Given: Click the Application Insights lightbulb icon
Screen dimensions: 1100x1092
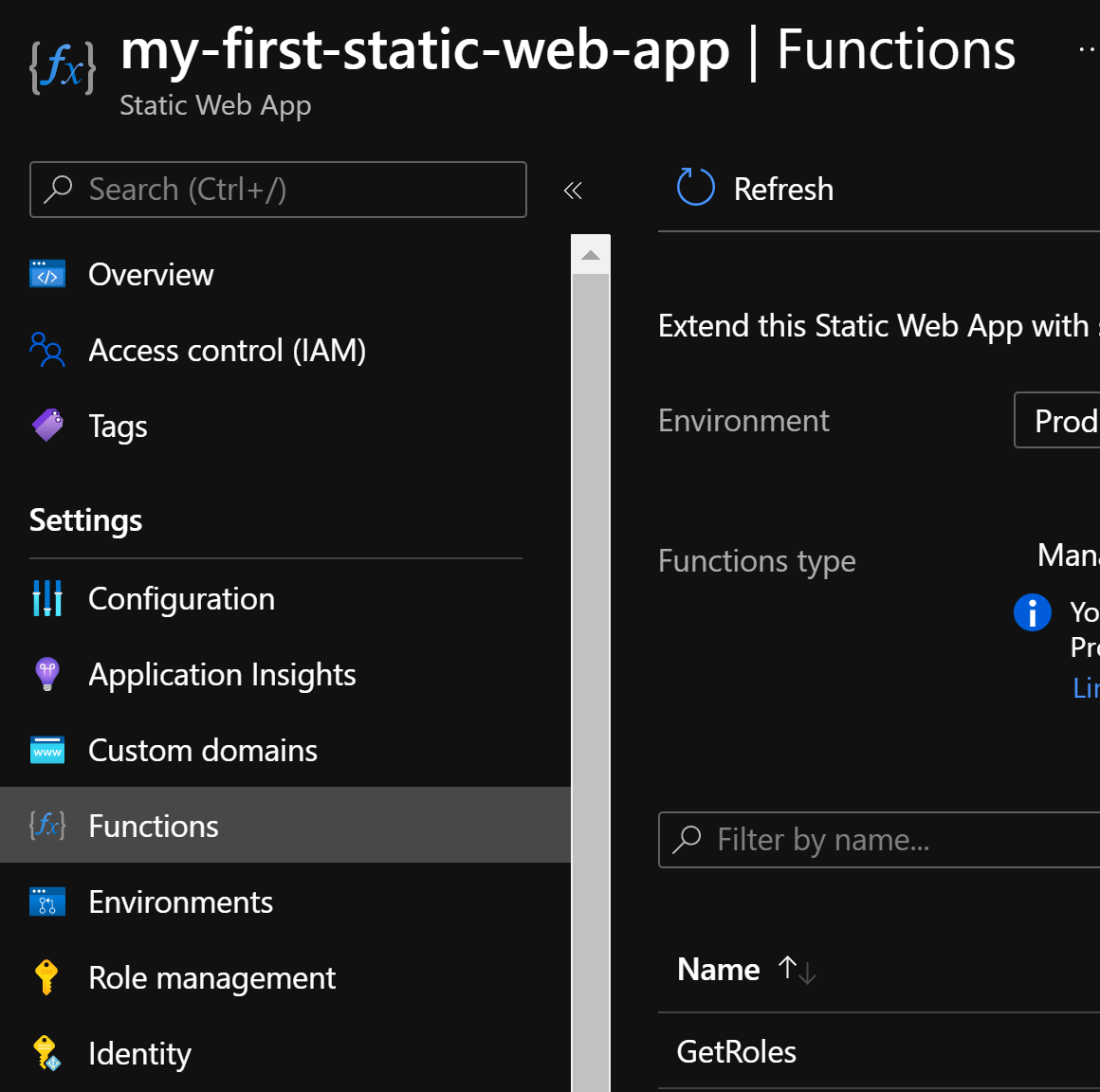Looking at the screenshot, I should point(47,674).
